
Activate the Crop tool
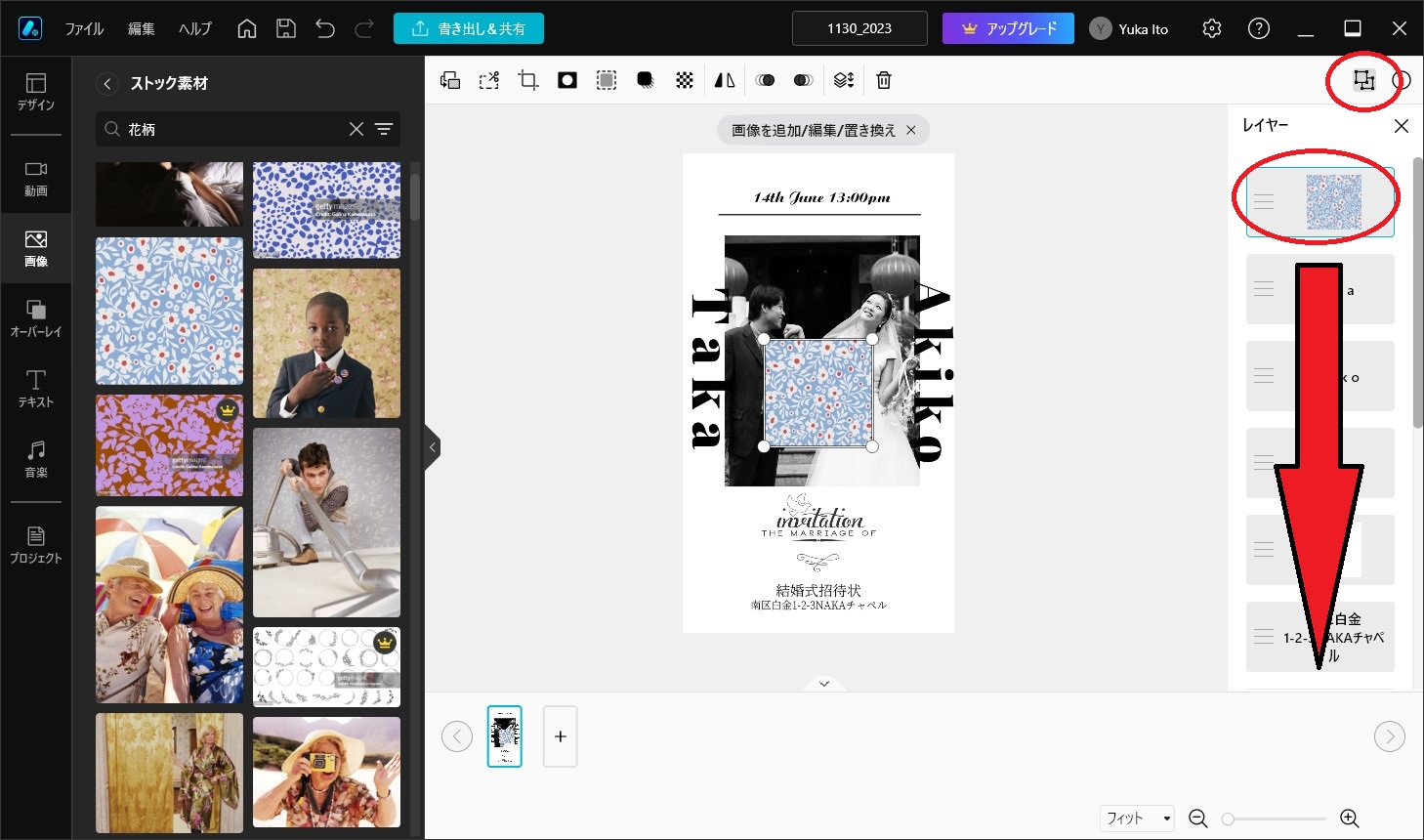[x=528, y=81]
